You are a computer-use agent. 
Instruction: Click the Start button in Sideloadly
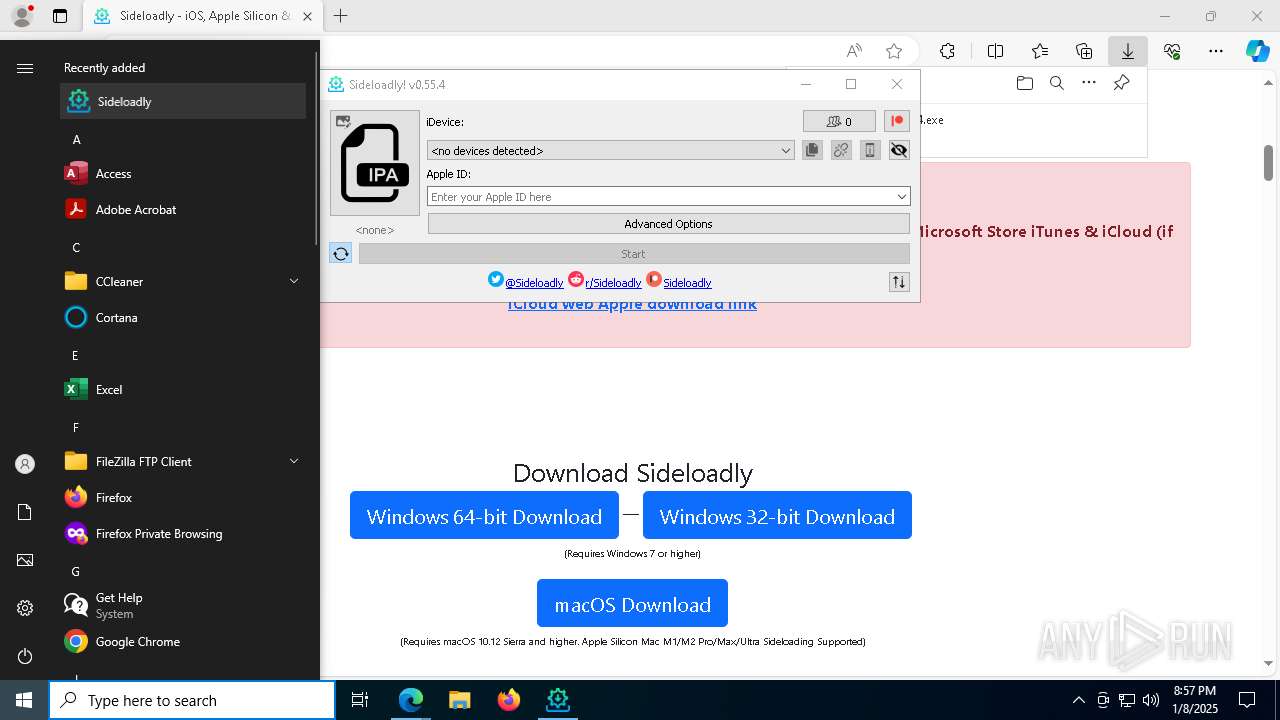pos(634,254)
